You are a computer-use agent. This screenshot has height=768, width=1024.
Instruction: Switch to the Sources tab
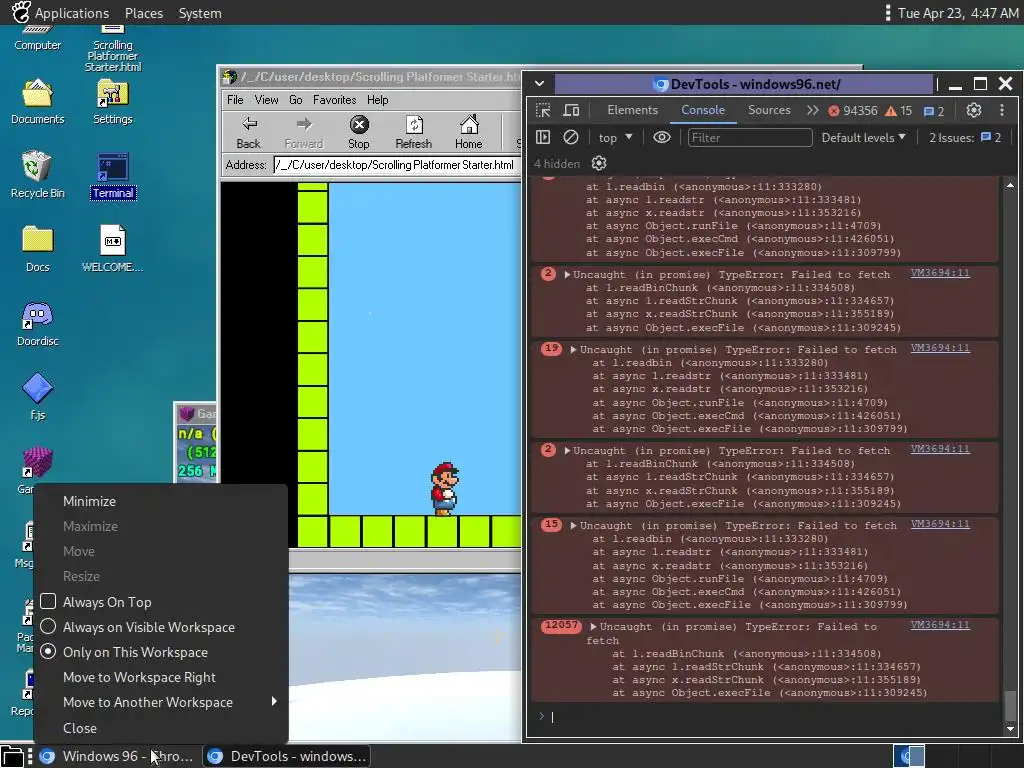click(769, 110)
